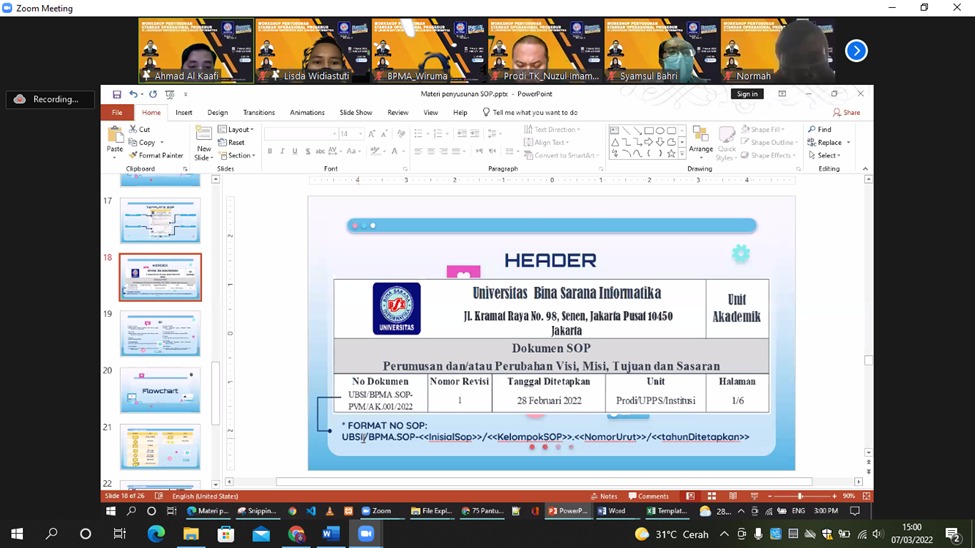975x548 pixels.
Task: Click the Format Painter tool
Action: coord(156,156)
